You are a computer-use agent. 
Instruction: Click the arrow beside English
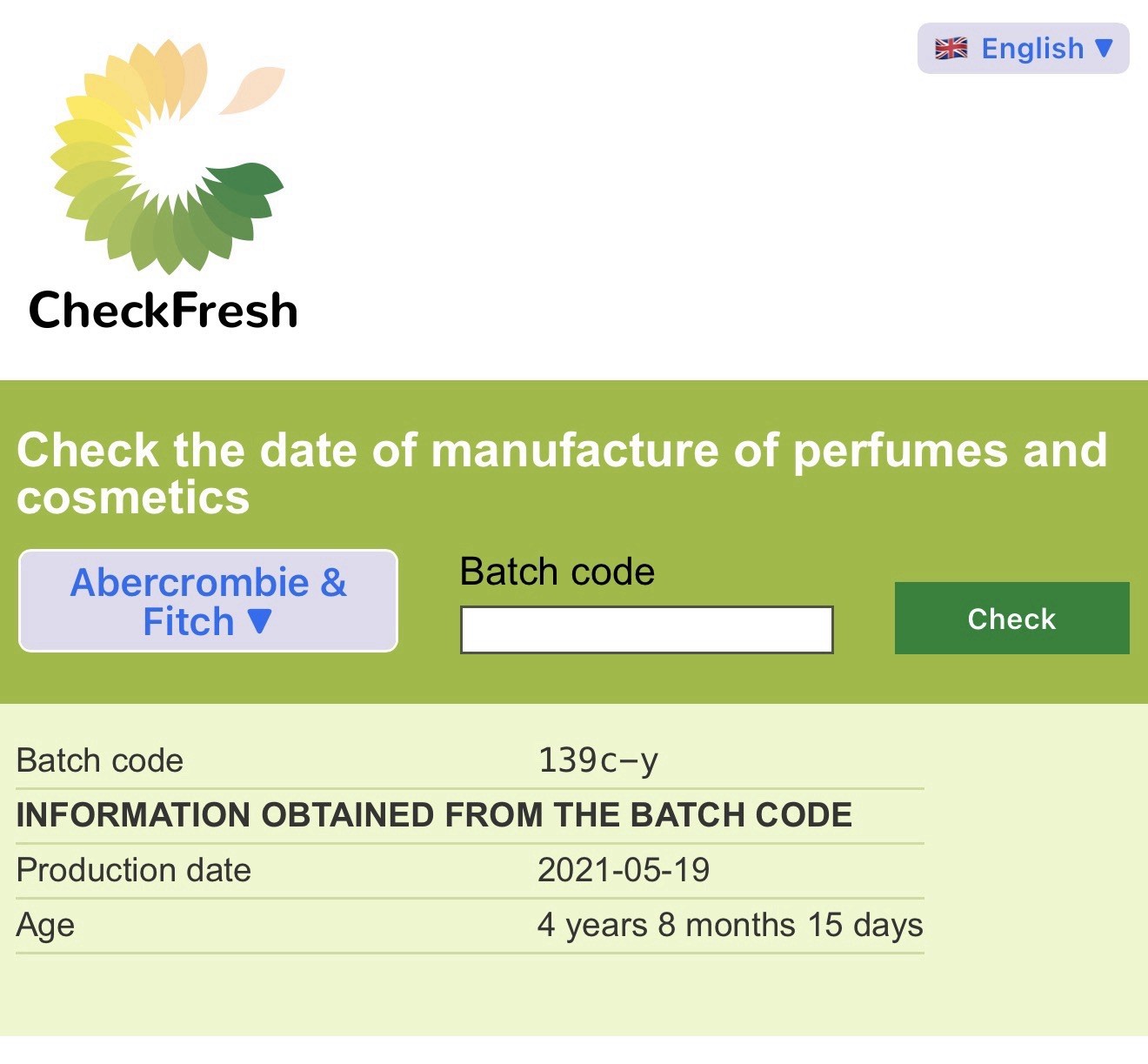coord(1104,48)
